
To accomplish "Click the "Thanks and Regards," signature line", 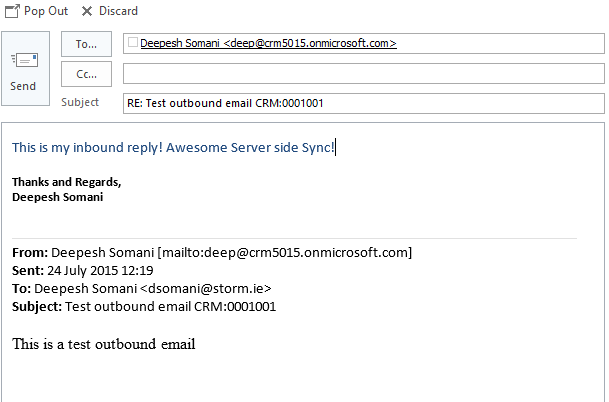I will pyautogui.click(x=66, y=182).
